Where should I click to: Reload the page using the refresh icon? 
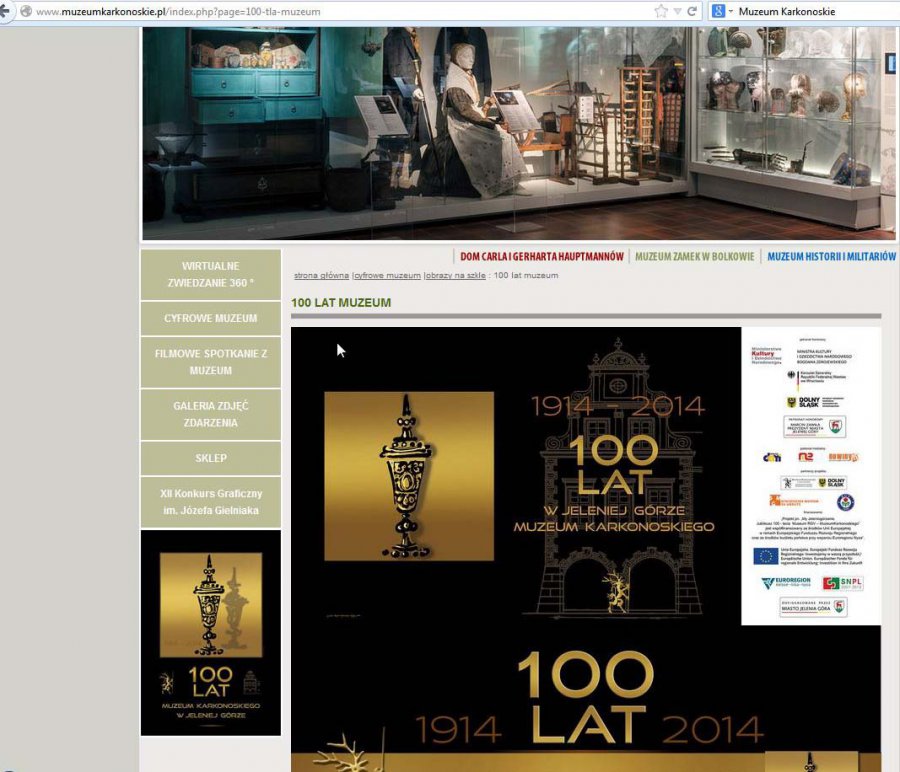click(x=692, y=11)
